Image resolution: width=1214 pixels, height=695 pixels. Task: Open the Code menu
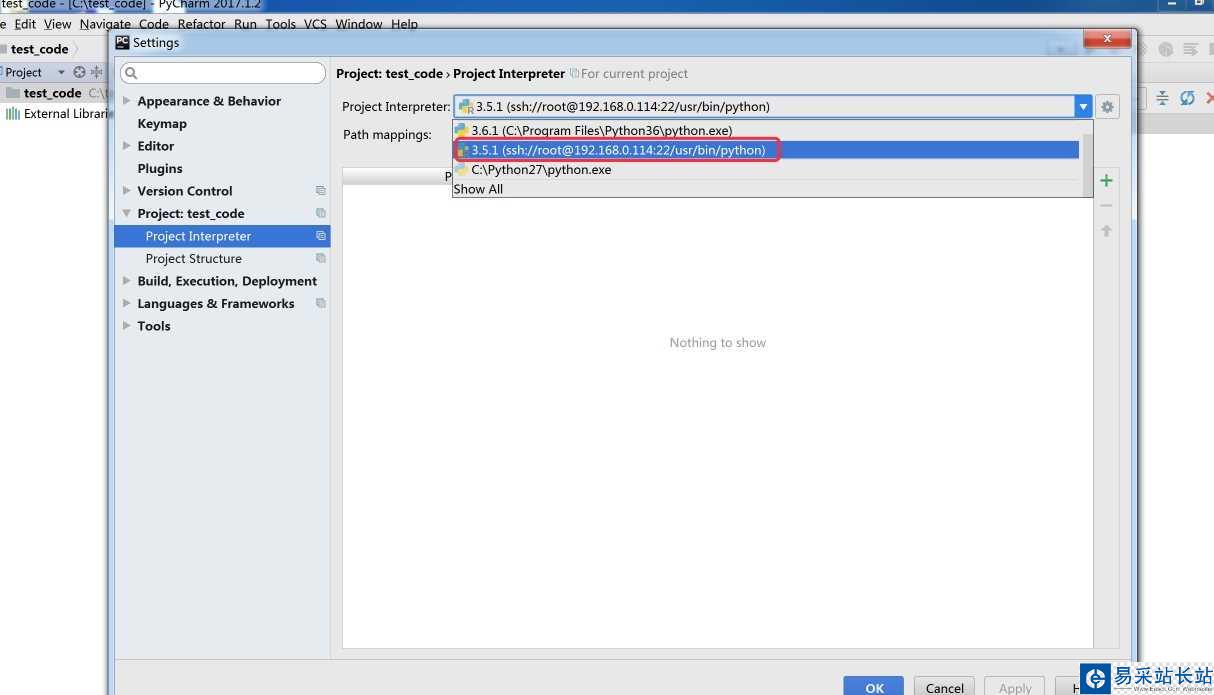click(154, 24)
